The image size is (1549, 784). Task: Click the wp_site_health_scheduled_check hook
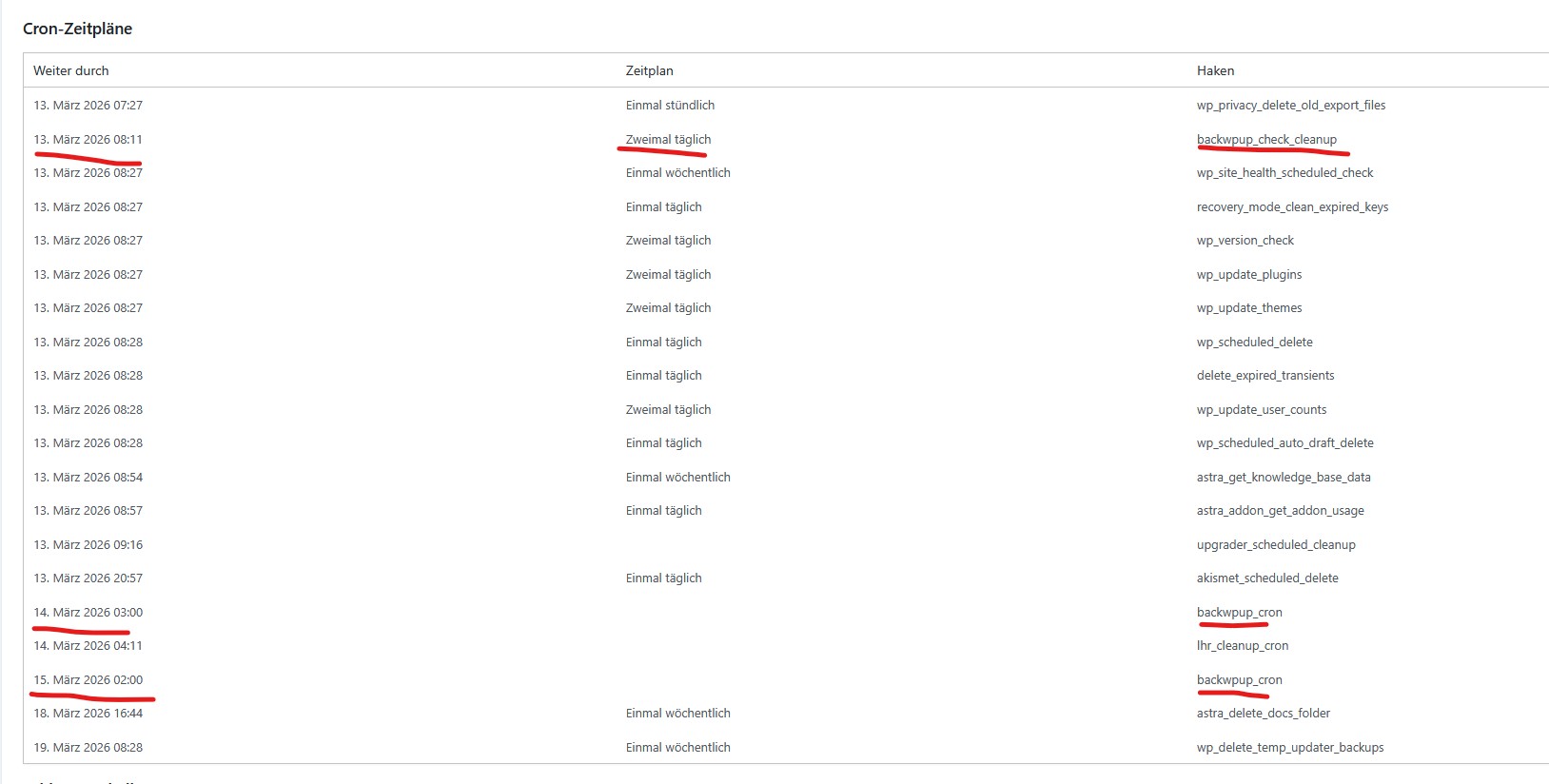[1285, 172]
